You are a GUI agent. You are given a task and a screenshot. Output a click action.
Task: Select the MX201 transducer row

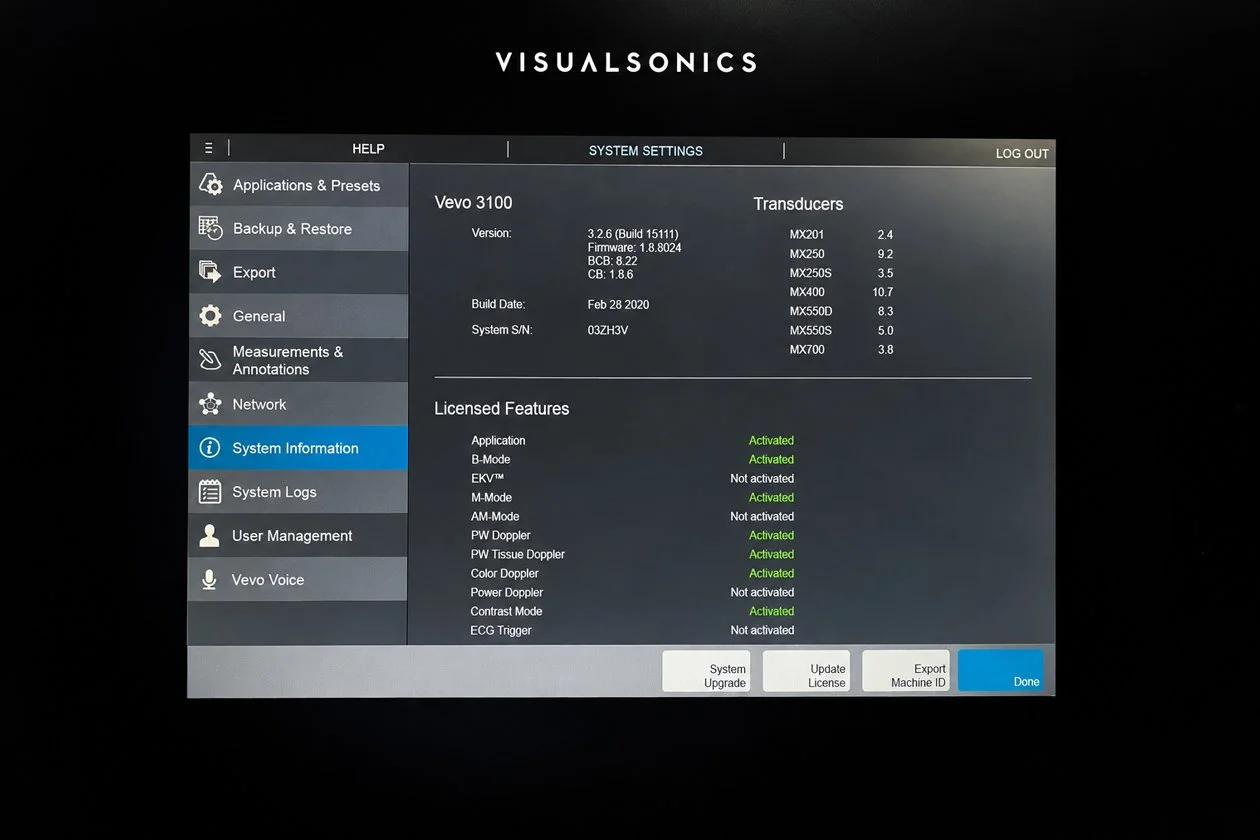tap(841, 235)
